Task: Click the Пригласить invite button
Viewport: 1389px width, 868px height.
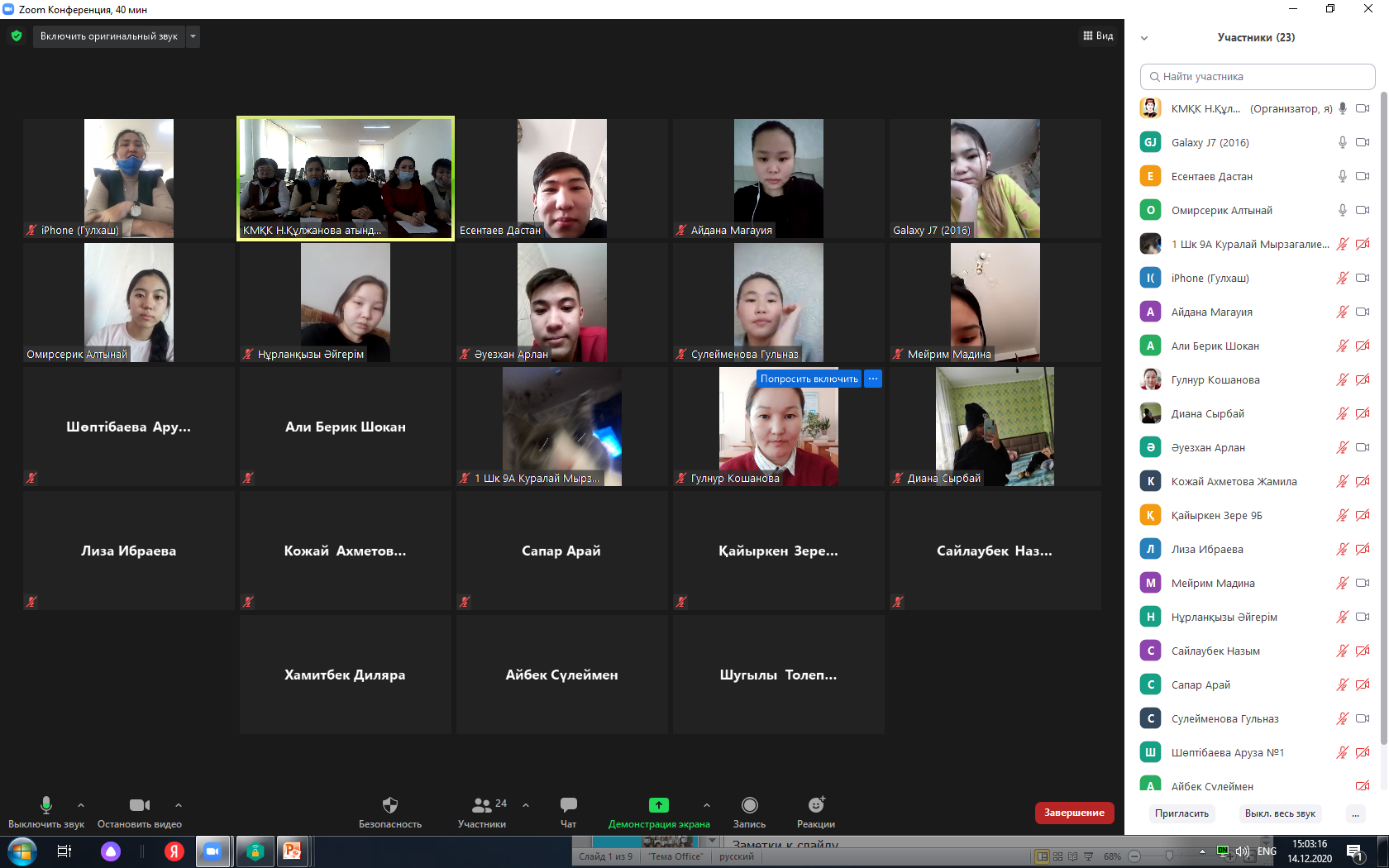Action: tap(1181, 813)
